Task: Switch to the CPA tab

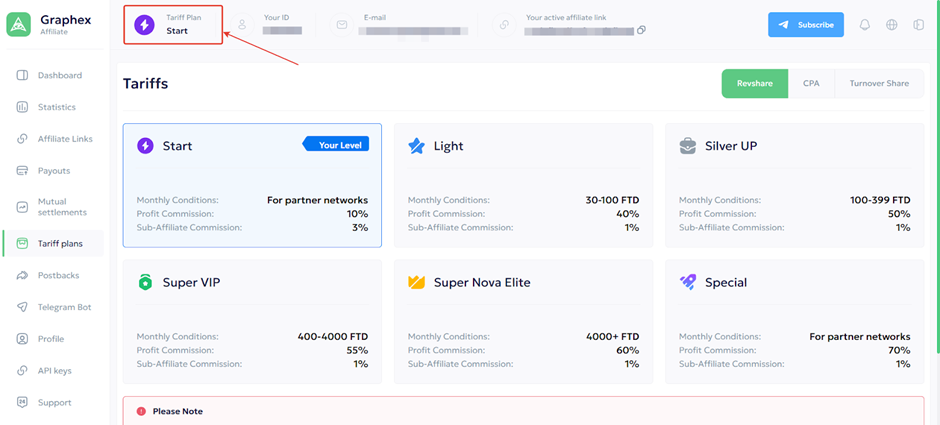Action: pyautogui.click(x=811, y=84)
